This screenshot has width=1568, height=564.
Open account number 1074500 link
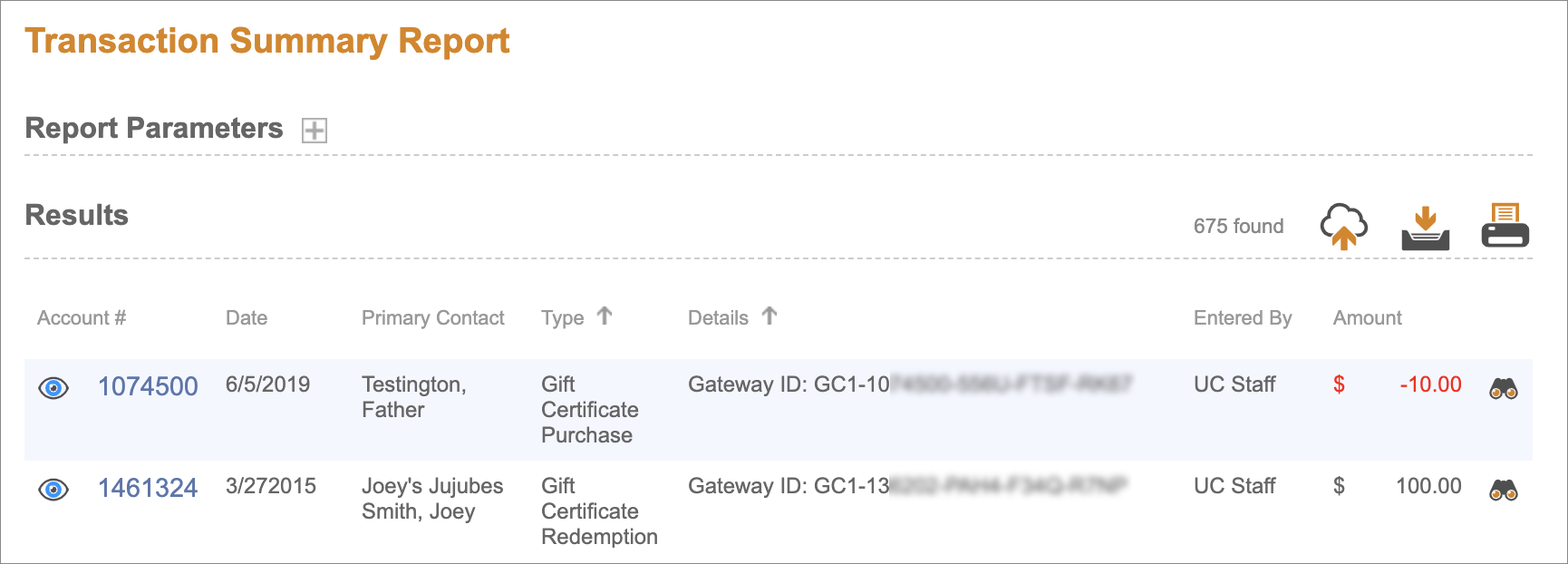148,386
